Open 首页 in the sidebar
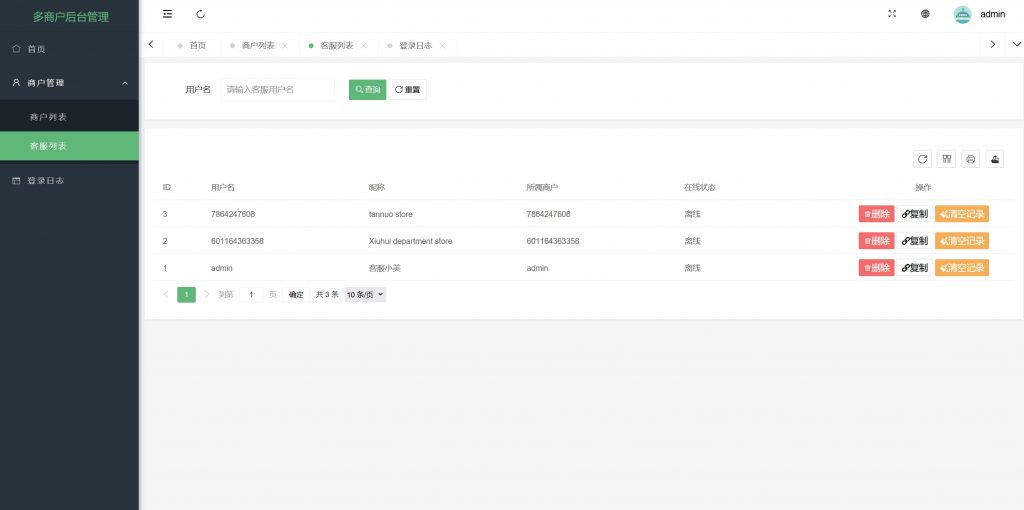Screen dimensions: 1024x510 tap(69, 49)
